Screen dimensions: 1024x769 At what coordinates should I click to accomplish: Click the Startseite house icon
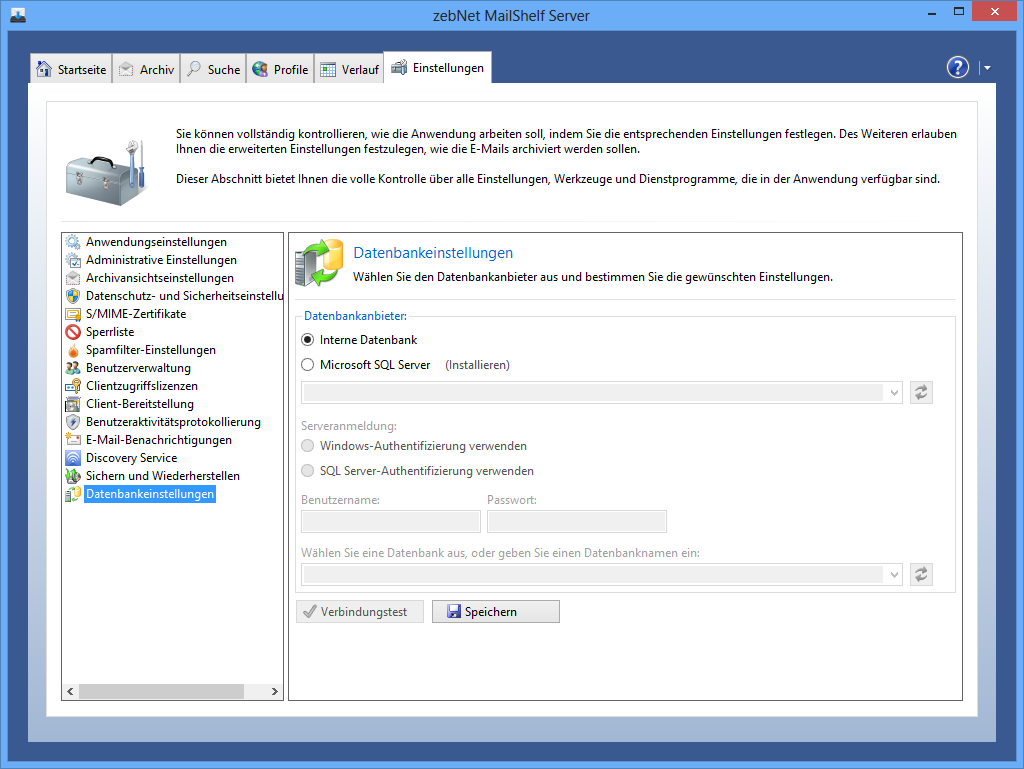click(x=44, y=69)
